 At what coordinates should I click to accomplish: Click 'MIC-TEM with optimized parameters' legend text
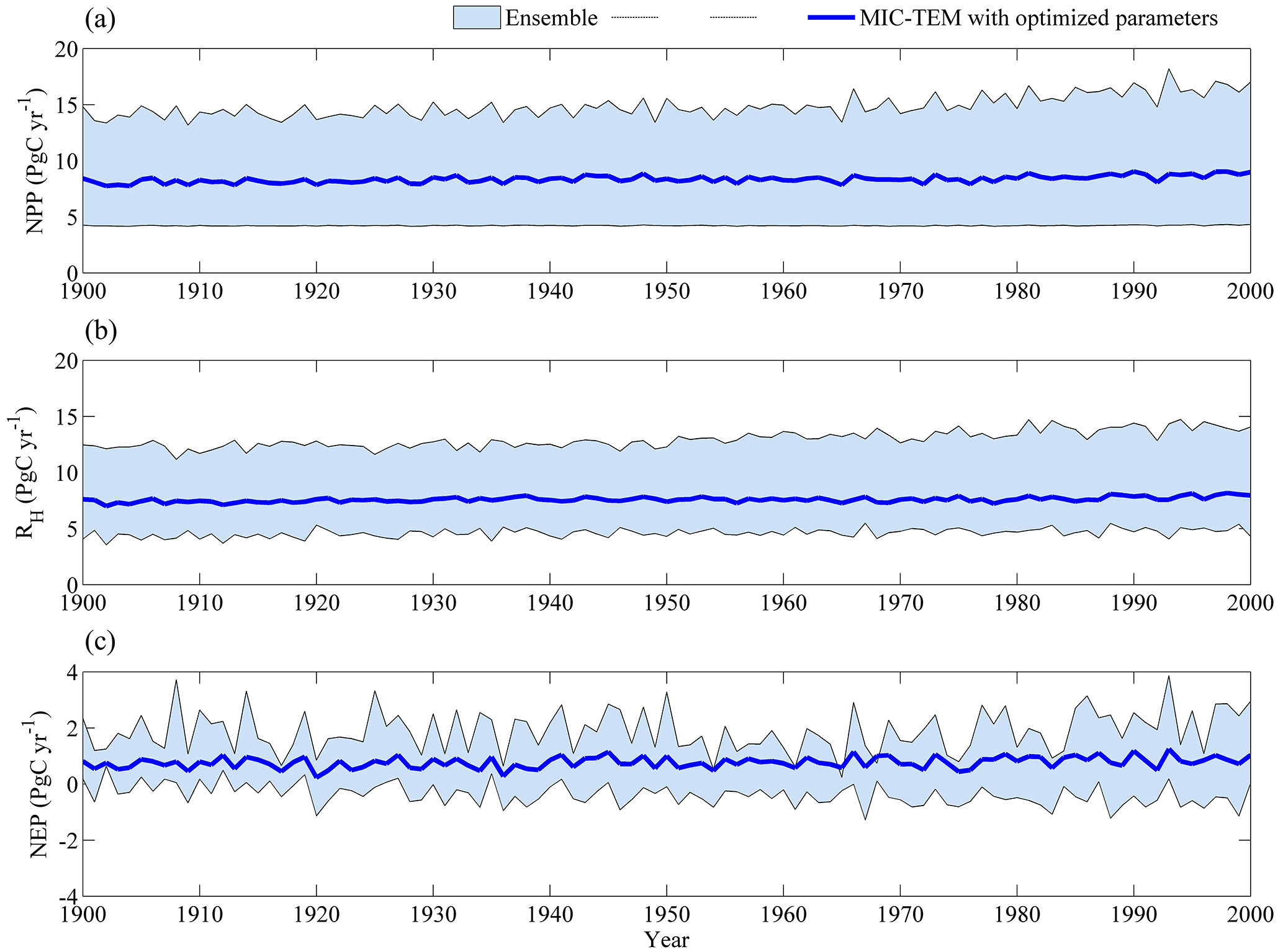(1038, 18)
